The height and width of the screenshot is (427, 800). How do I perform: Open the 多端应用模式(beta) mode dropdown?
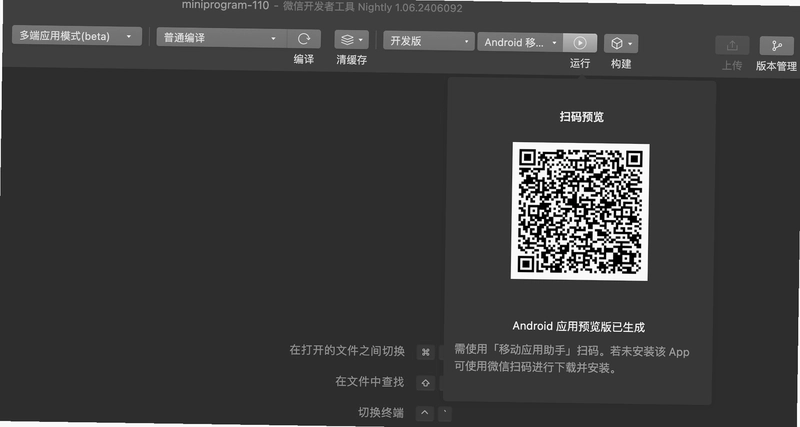[77, 36]
